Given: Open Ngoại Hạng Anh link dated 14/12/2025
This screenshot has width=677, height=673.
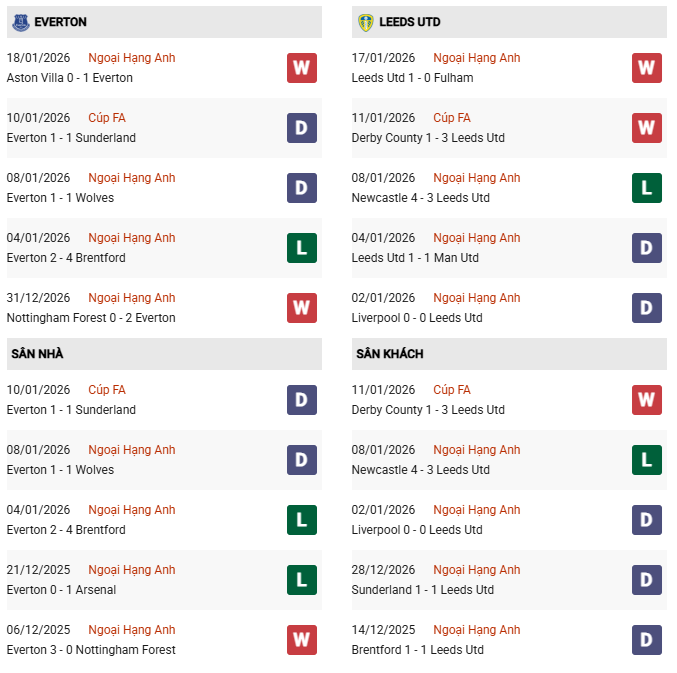Looking at the screenshot, I should (476, 630).
